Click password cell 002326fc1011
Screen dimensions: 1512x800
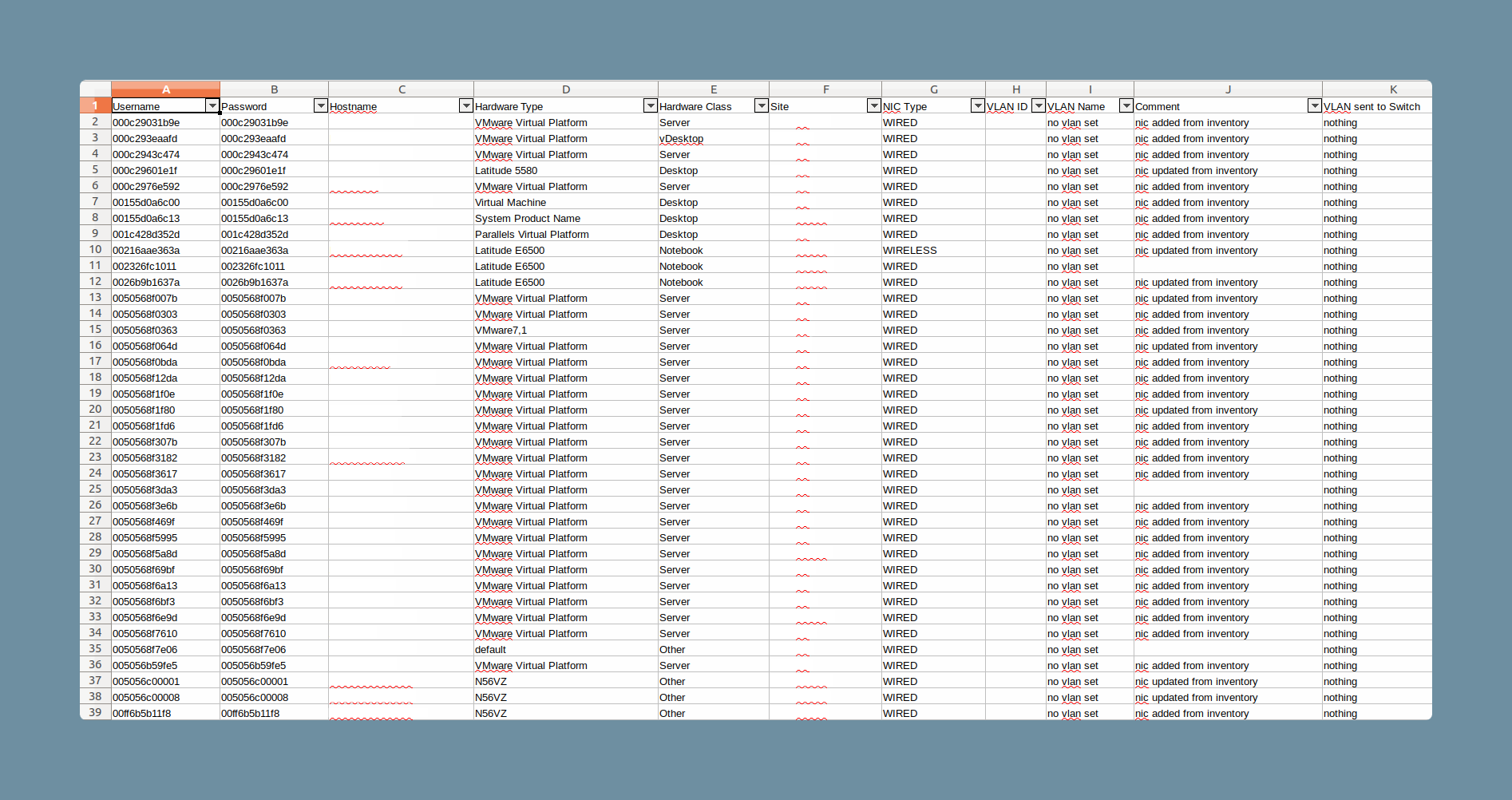(274, 266)
